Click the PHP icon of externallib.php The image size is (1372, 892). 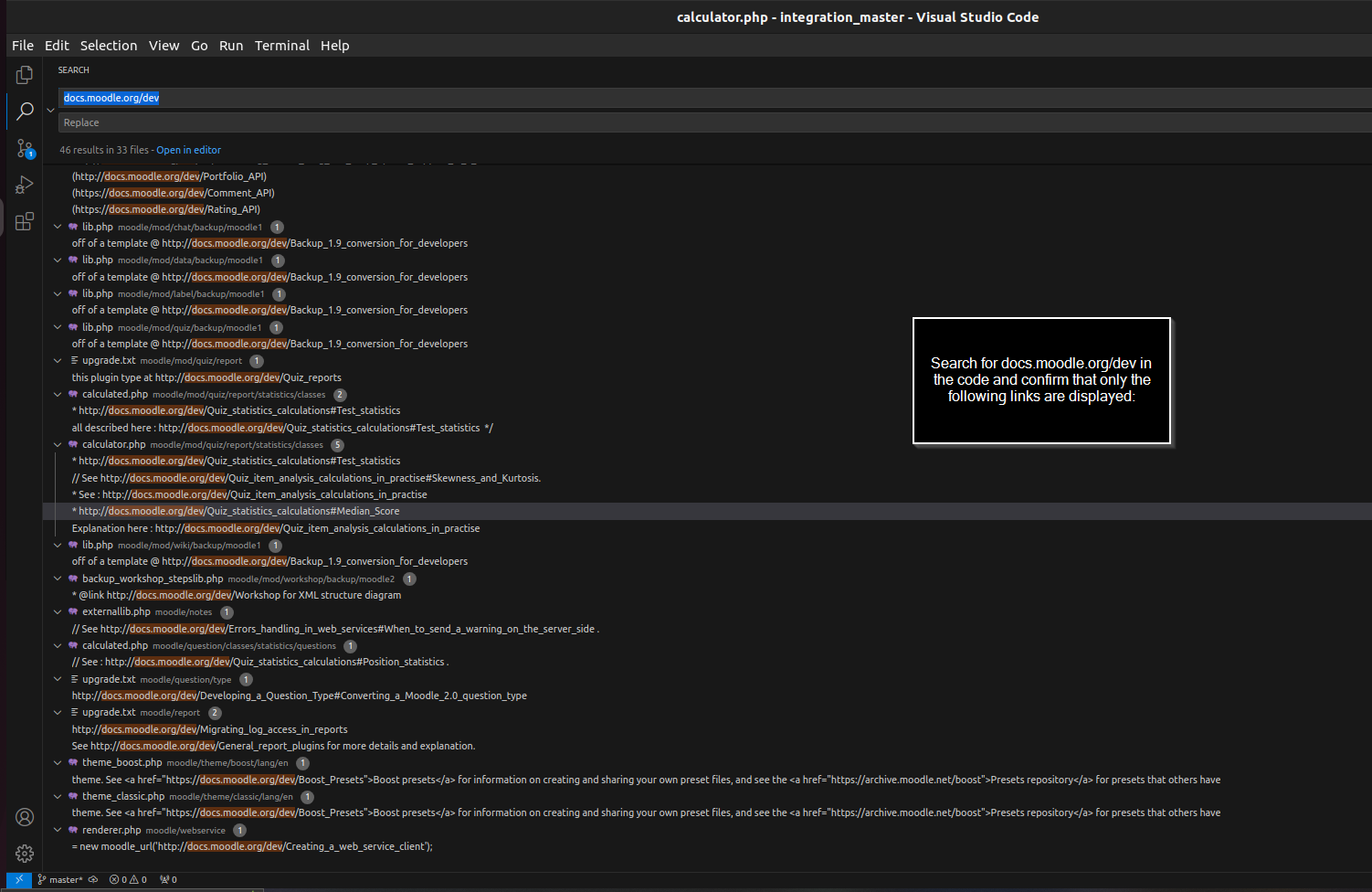(x=73, y=612)
